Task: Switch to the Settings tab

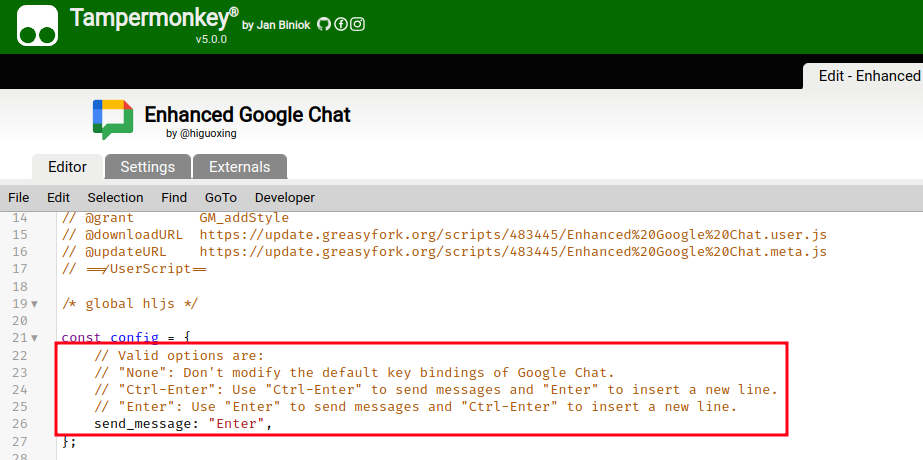Action: pos(148,167)
